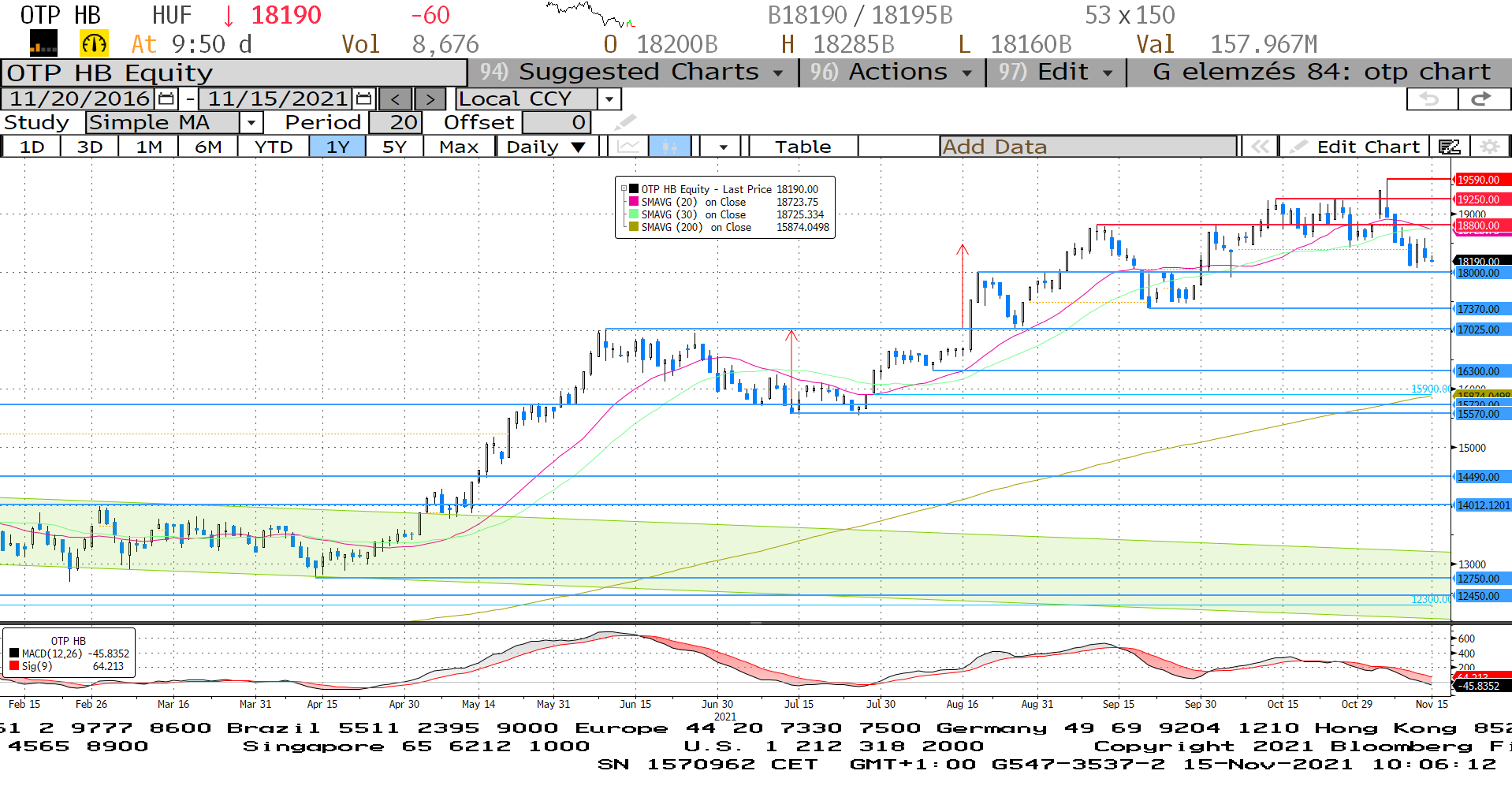The width and height of the screenshot is (1512, 808).
Task: Click the last price 18190 quote
Action: click(x=285, y=15)
